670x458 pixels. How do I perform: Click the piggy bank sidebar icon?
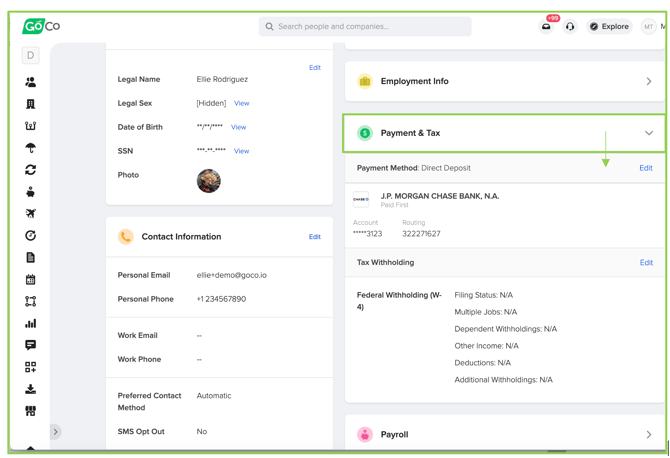tap(30, 191)
